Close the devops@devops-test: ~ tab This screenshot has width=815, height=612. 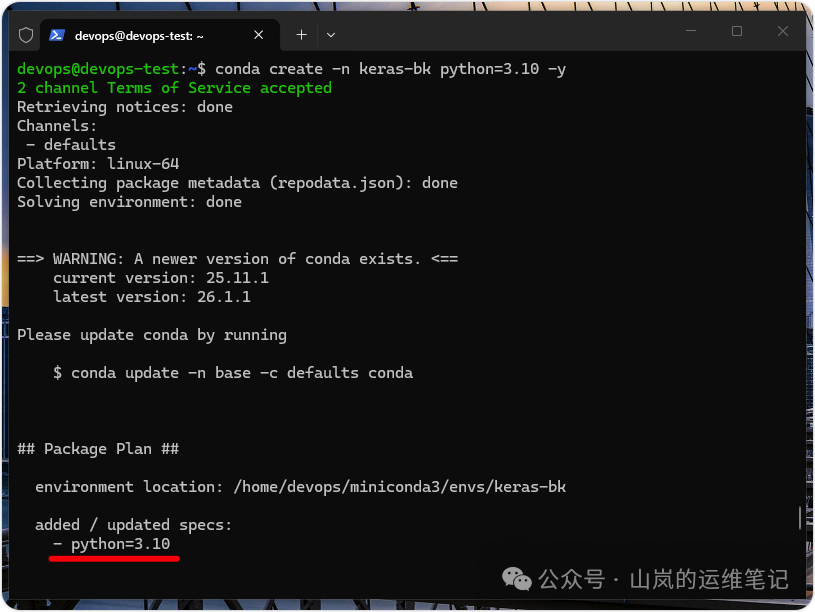[258, 34]
